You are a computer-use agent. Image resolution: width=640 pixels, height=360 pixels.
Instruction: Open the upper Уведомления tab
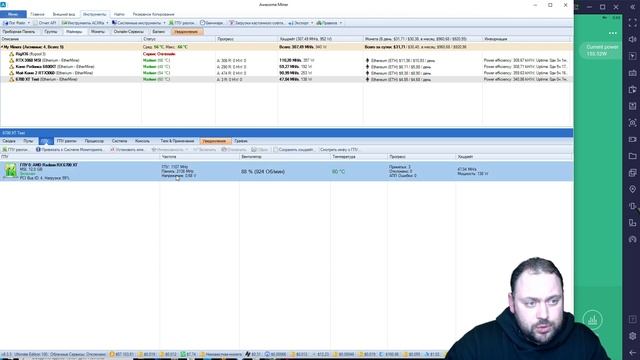pyautogui.click(x=186, y=31)
